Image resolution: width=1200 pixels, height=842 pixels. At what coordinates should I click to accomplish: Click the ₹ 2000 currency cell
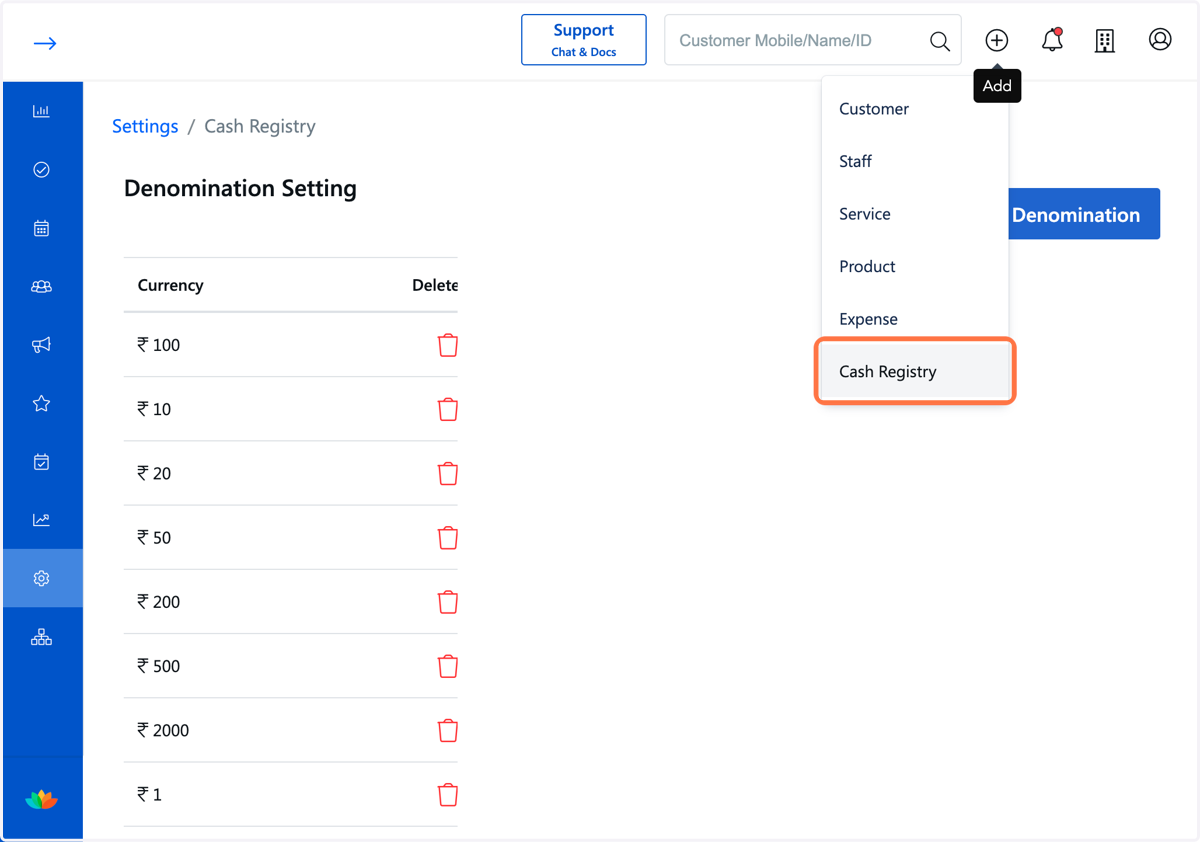(163, 730)
